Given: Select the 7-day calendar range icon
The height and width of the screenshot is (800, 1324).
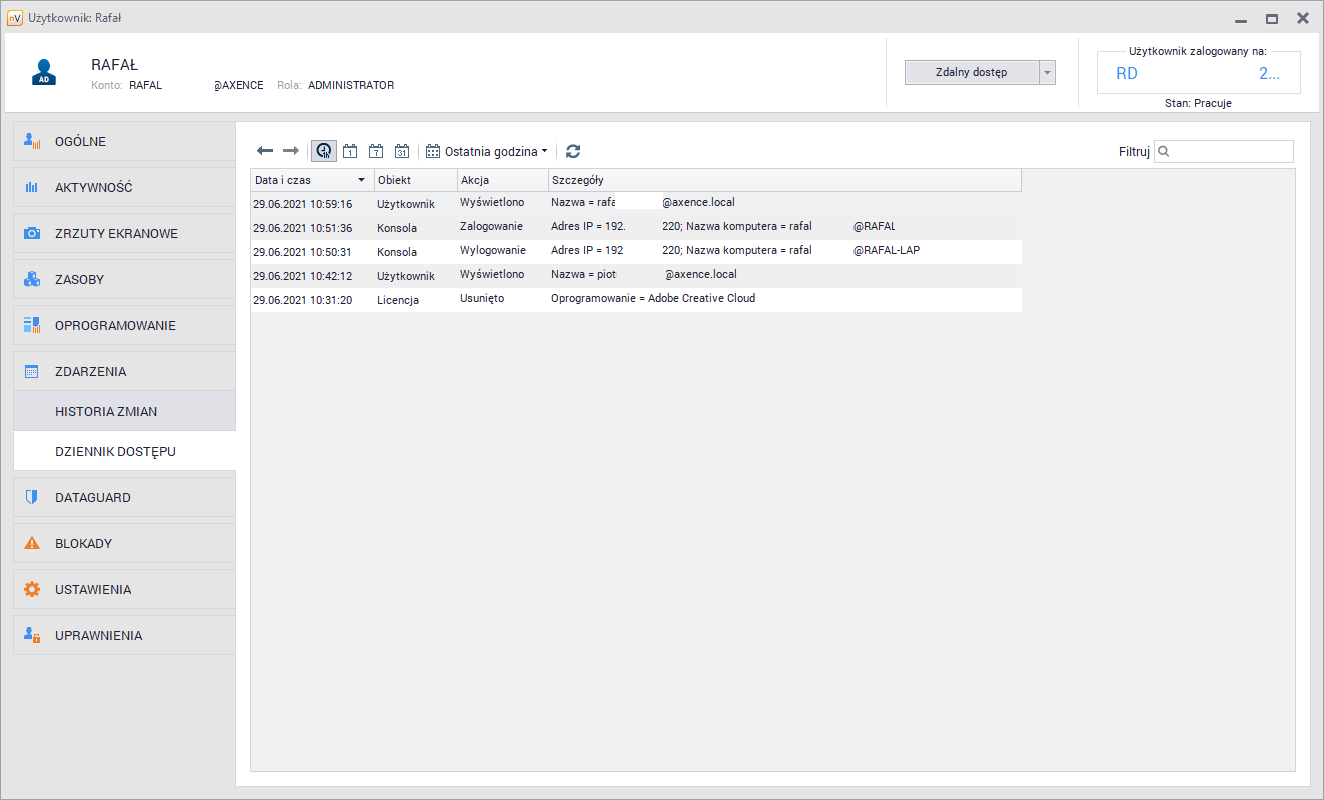Looking at the screenshot, I should pyautogui.click(x=376, y=151).
